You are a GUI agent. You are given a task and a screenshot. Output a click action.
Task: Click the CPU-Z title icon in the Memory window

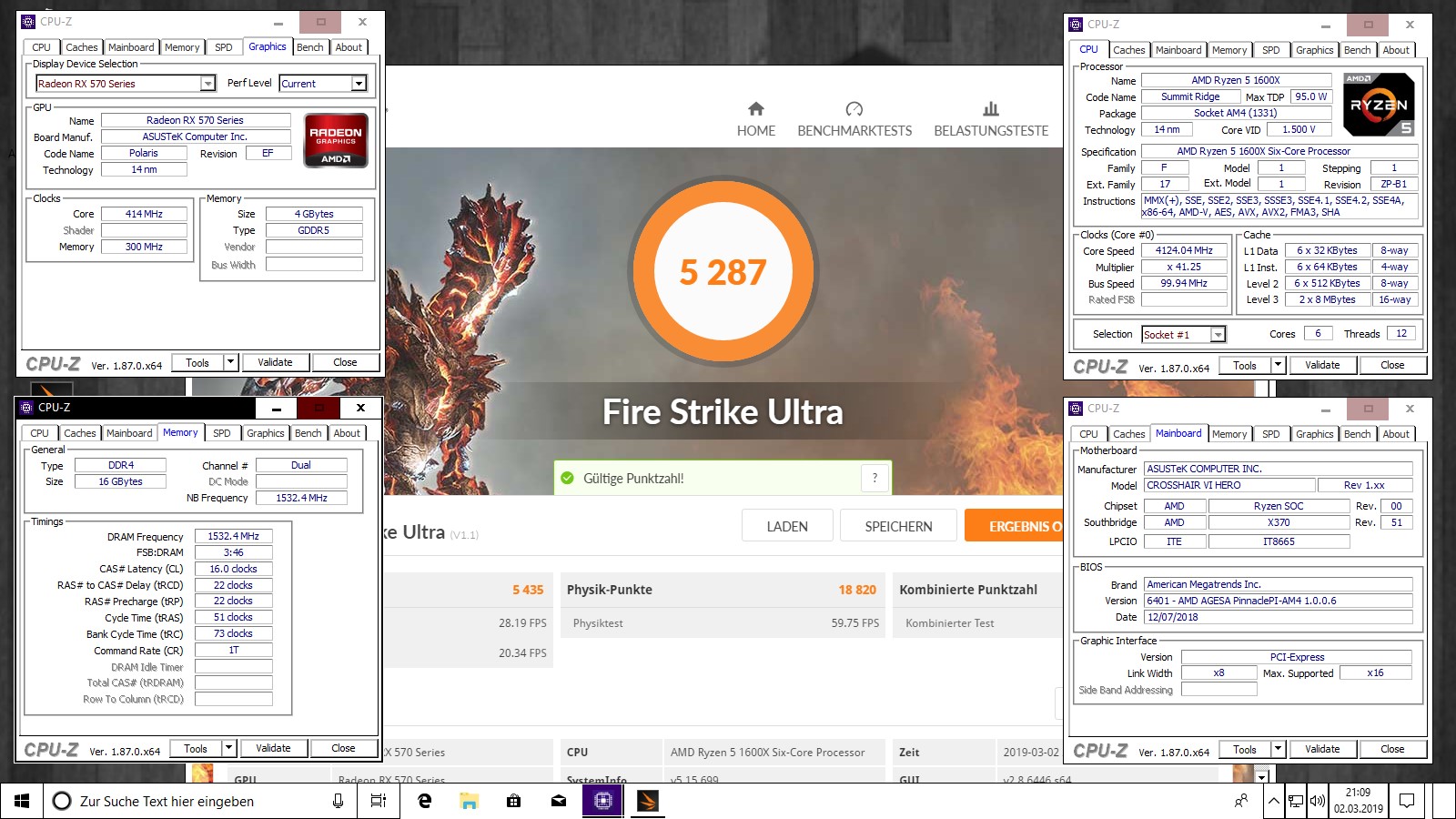coord(26,408)
